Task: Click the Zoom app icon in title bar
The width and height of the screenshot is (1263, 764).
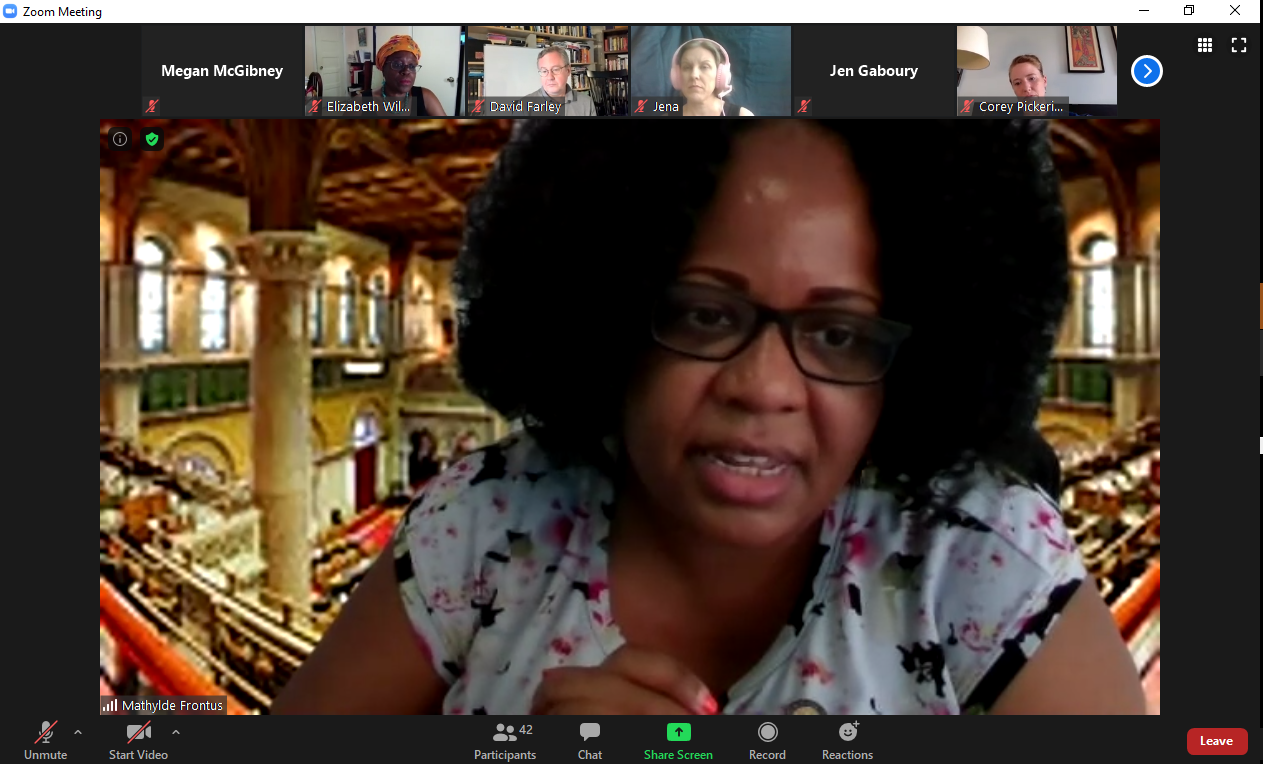Action: pyautogui.click(x=11, y=11)
